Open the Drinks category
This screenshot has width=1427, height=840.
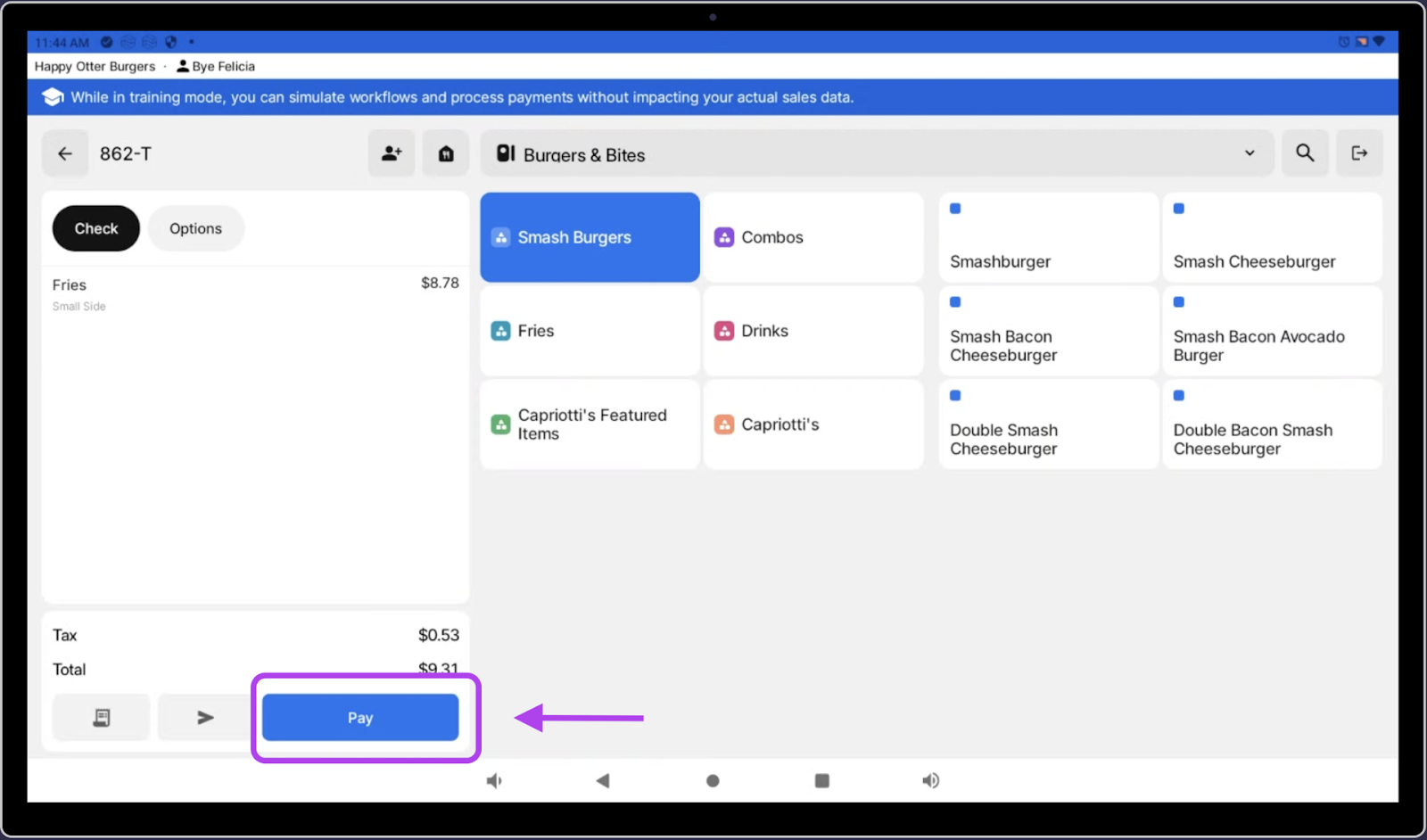tap(812, 331)
